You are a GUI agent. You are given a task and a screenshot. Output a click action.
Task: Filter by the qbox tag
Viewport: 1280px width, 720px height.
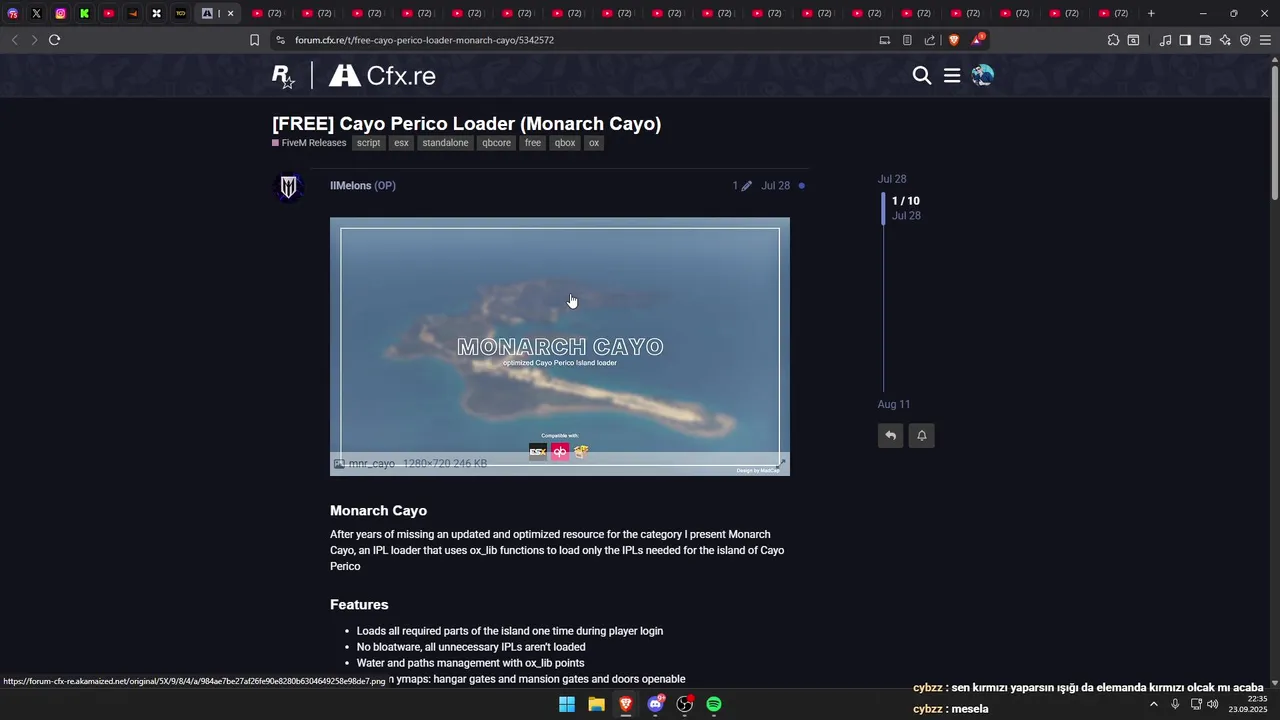pos(565,143)
